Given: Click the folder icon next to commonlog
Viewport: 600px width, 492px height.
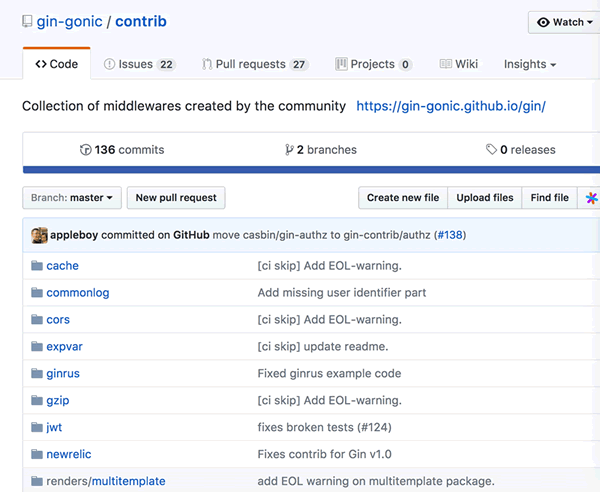Looking at the screenshot, I should click(37, 293).
